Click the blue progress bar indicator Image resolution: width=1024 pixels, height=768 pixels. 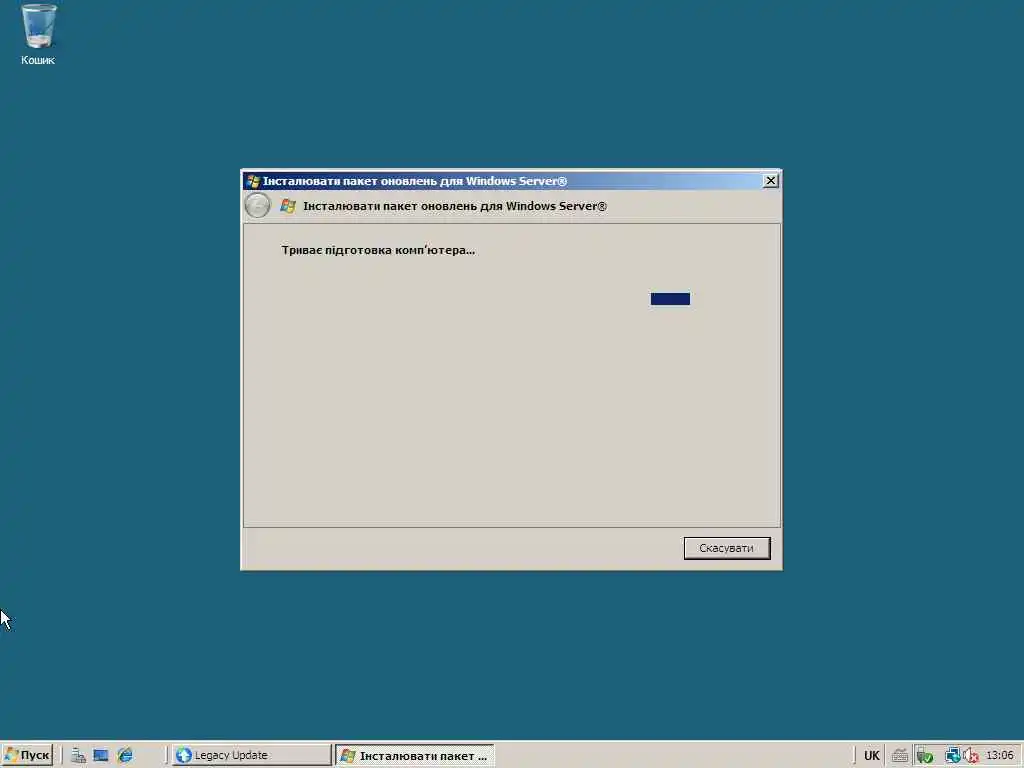coord(670,298)
